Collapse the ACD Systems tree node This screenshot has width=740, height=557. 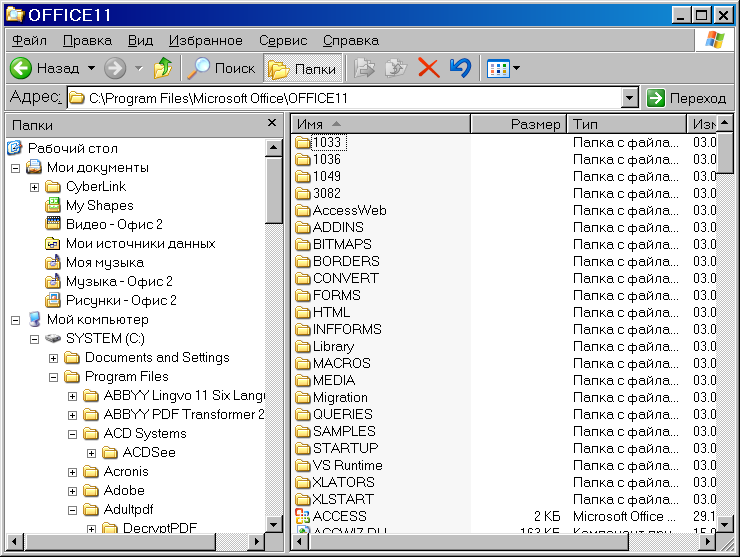(x=72, y=434)
